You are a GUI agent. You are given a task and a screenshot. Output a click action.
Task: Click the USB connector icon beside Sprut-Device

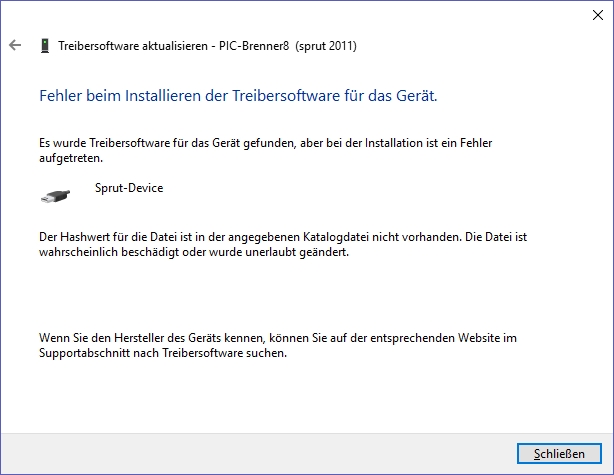coord(55,196)
